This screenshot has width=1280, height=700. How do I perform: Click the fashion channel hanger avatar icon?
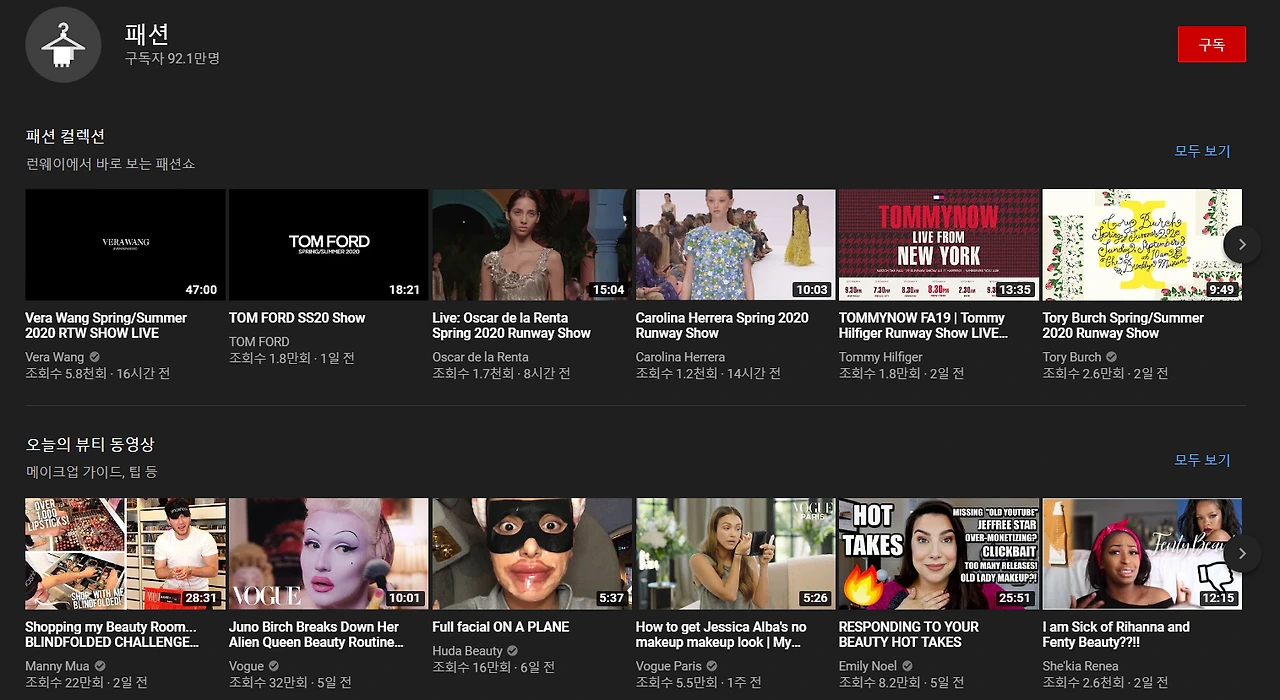(63, 44)
